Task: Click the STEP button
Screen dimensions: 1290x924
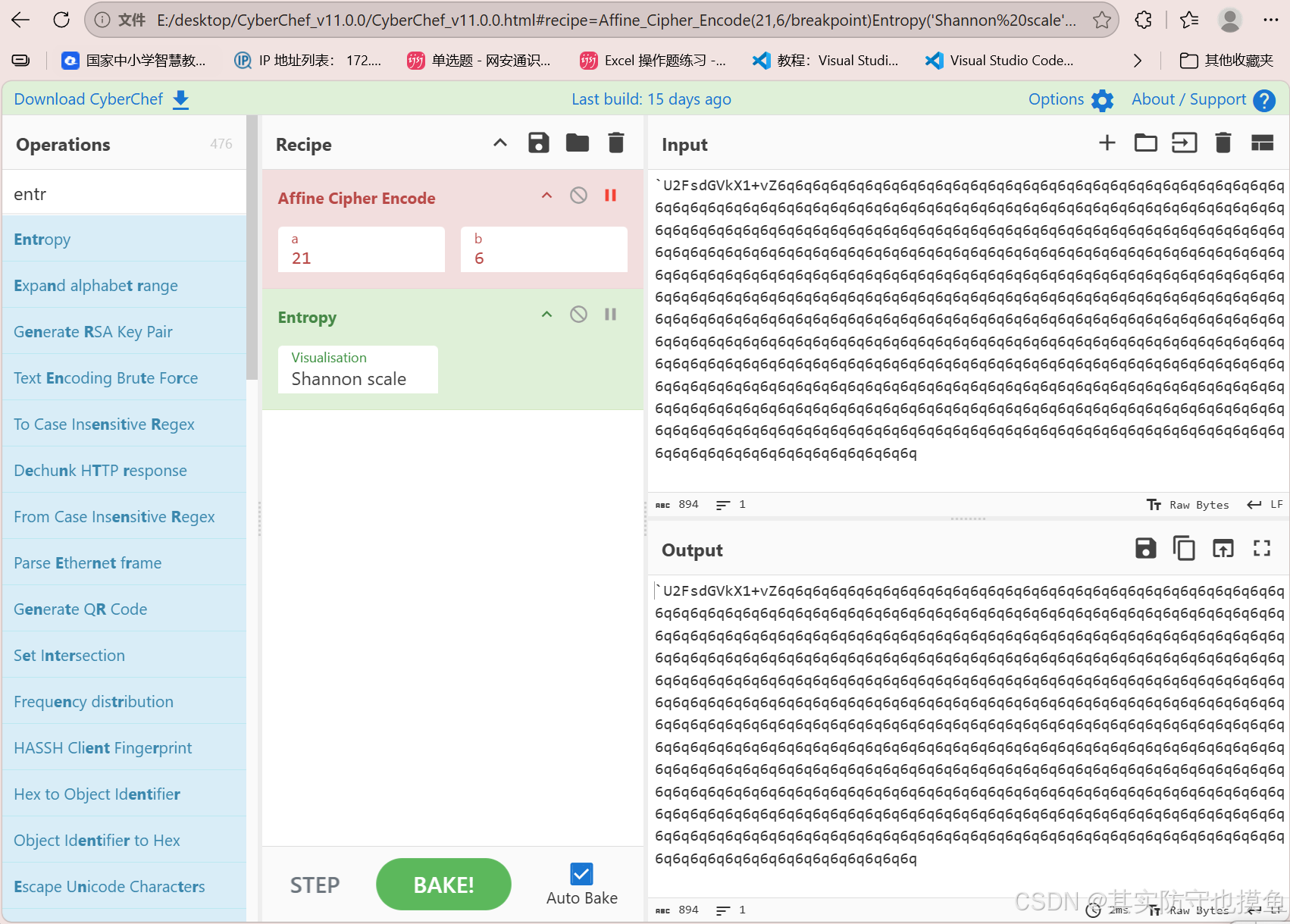Action: (x=315, y=885)
